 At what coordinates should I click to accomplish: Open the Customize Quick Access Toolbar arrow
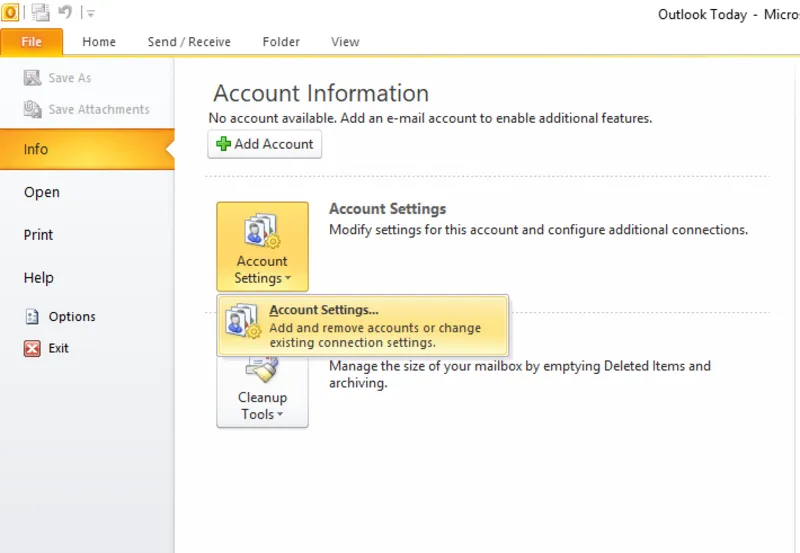click(90, 13)
